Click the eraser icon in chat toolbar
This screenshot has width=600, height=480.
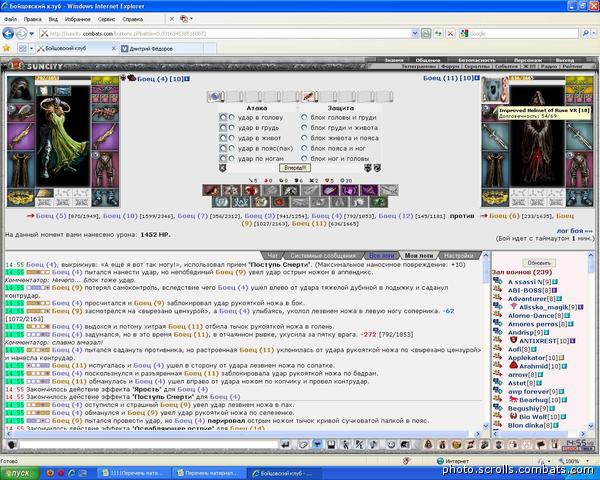304,445
